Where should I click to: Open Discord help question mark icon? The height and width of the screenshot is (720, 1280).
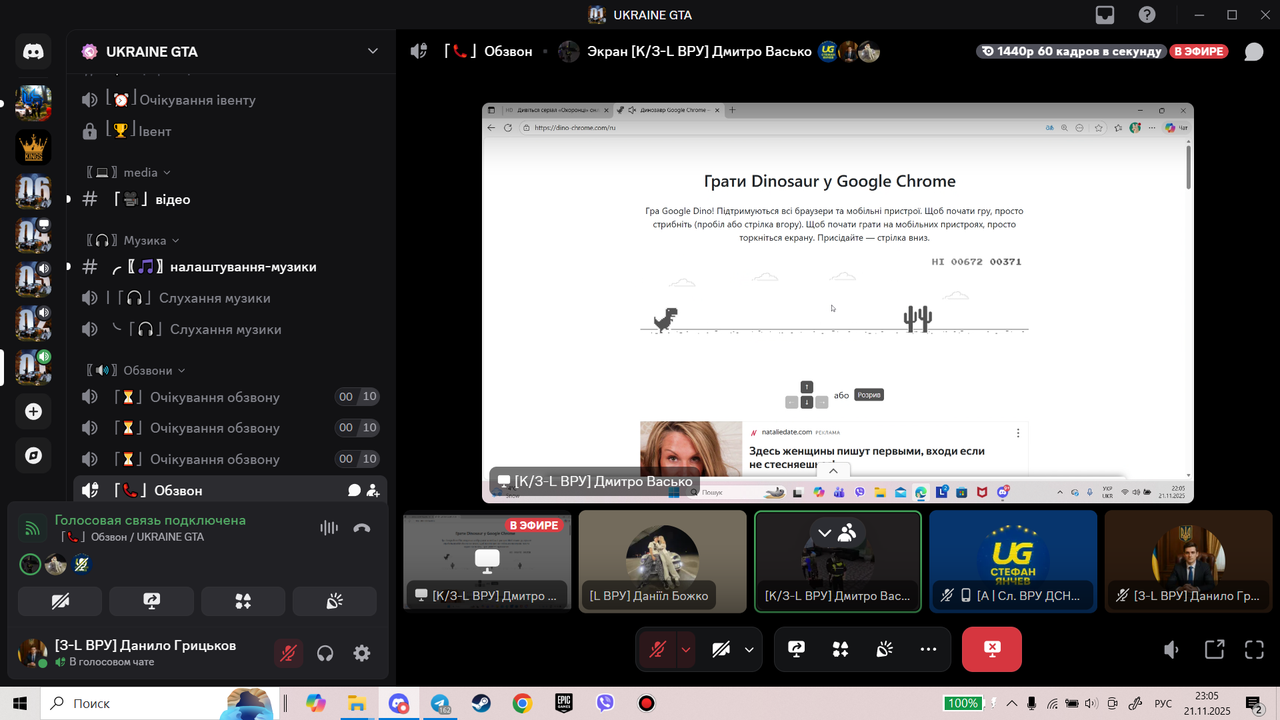click(1147, 15)
